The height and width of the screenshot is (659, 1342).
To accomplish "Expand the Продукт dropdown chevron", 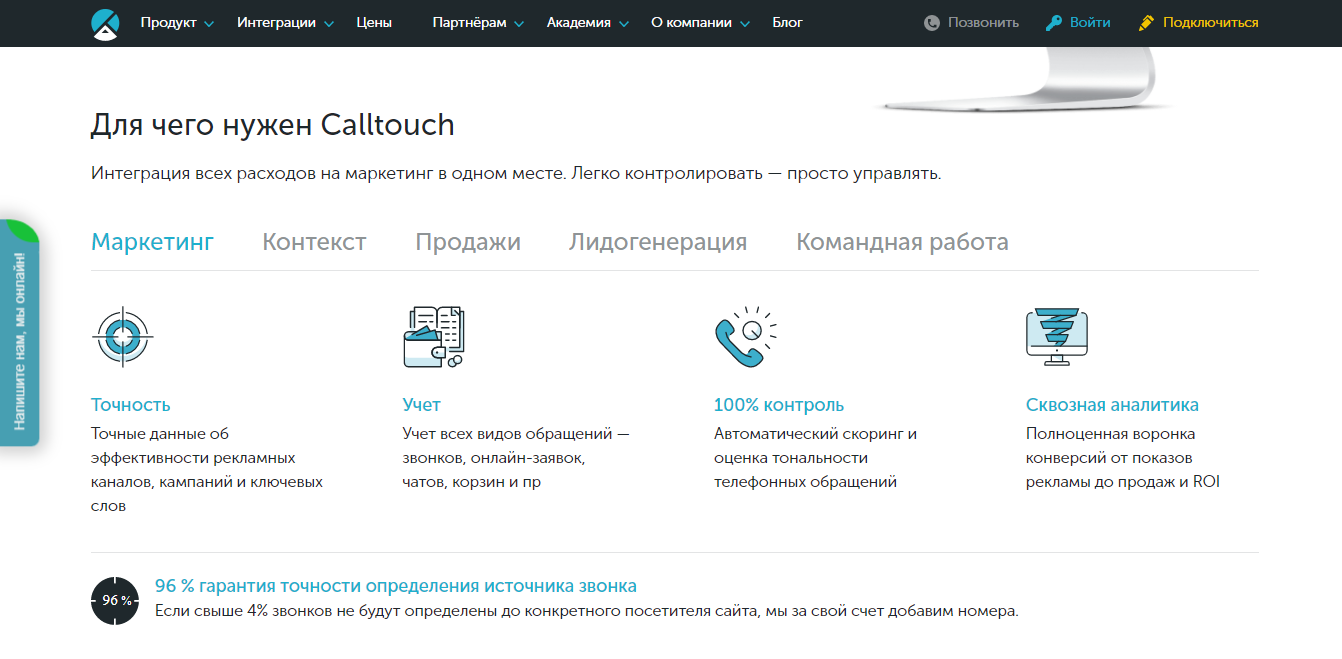I will click(x=209, y=24).
